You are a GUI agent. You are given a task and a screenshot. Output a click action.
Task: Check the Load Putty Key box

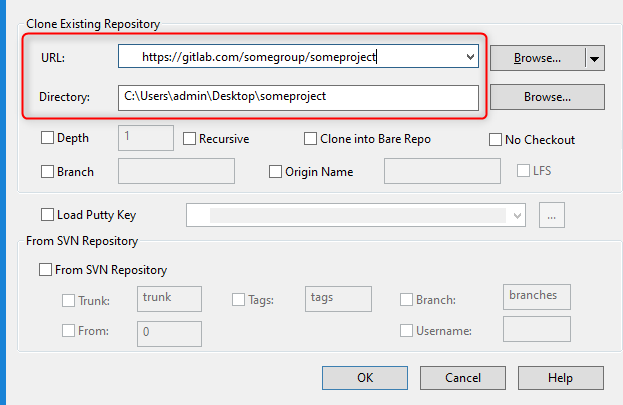48,214
